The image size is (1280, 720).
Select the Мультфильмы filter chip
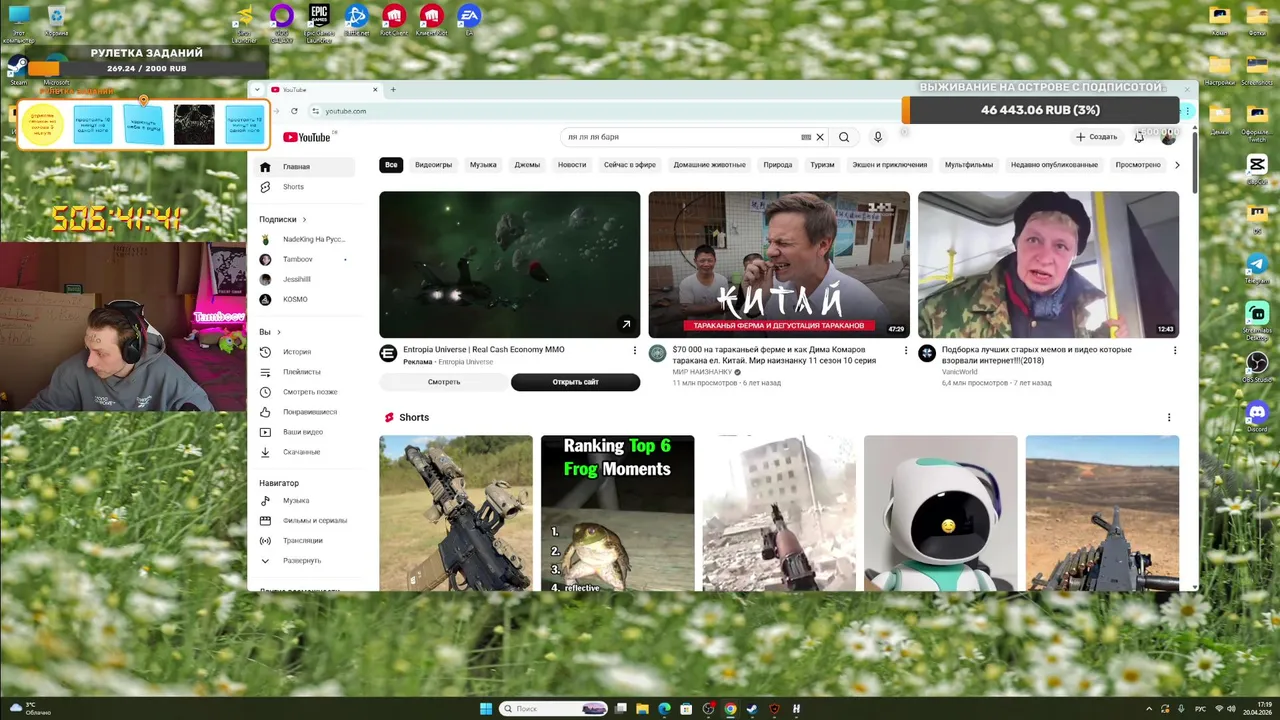(x=969, y=165)
